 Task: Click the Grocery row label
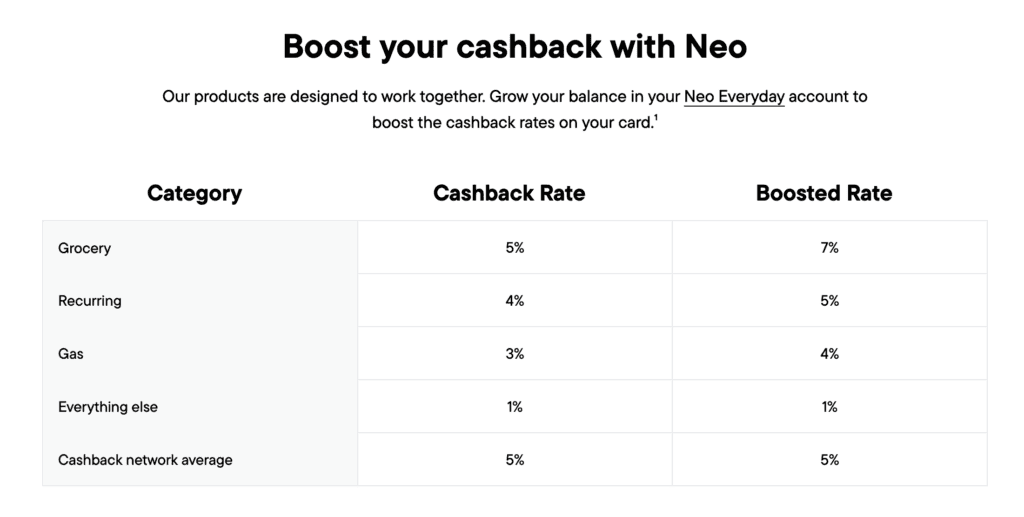(x=85, y=248)
